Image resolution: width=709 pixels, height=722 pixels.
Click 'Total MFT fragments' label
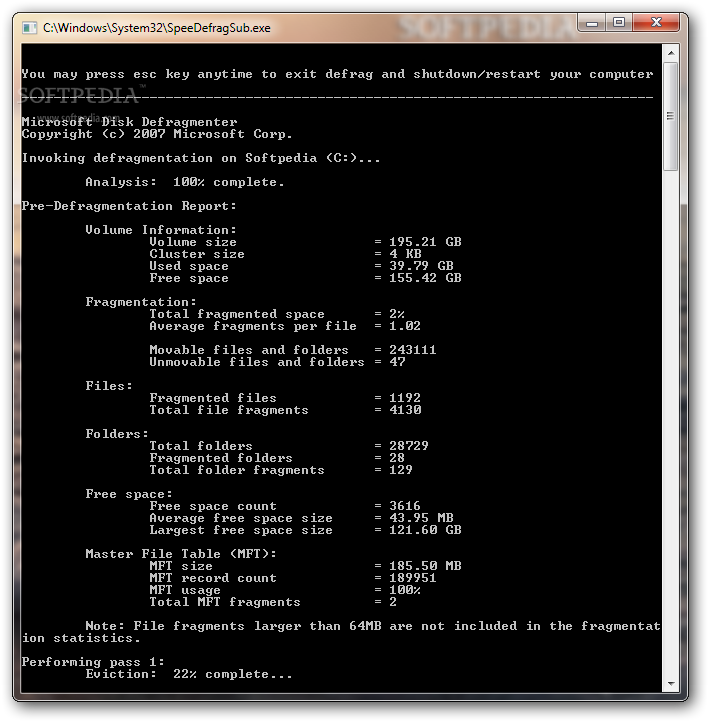tap(225, 602)
